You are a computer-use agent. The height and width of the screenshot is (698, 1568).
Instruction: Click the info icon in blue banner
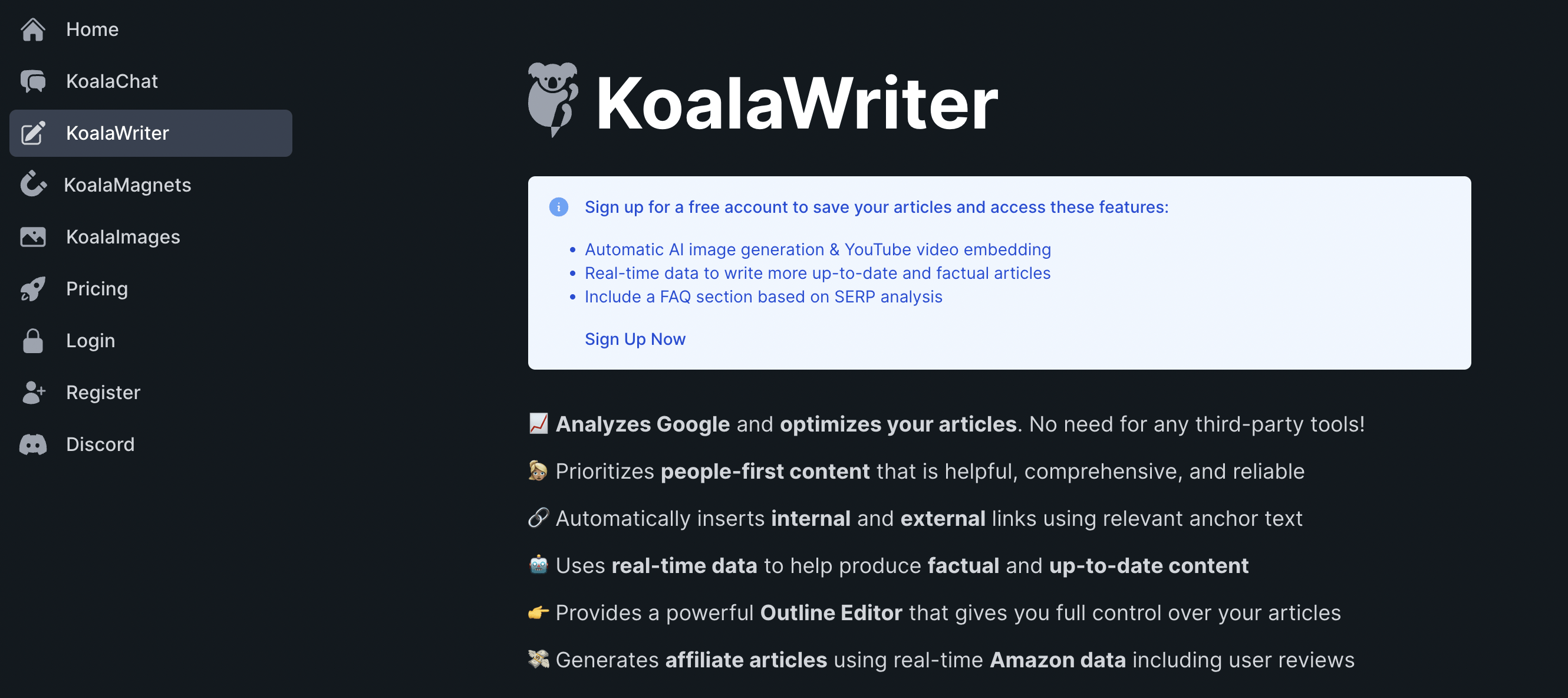click(x=557, y=206)
